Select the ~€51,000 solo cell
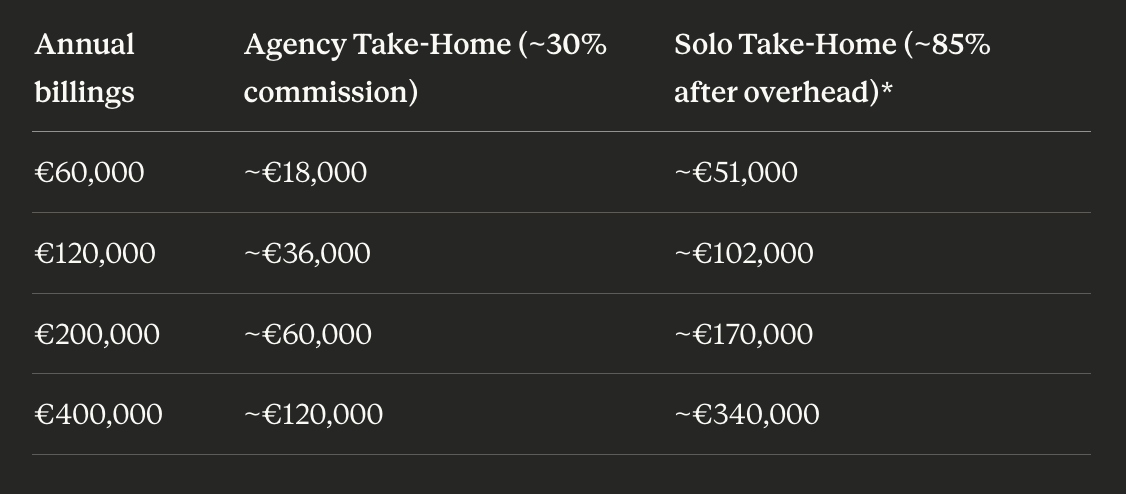 (735, 172)
